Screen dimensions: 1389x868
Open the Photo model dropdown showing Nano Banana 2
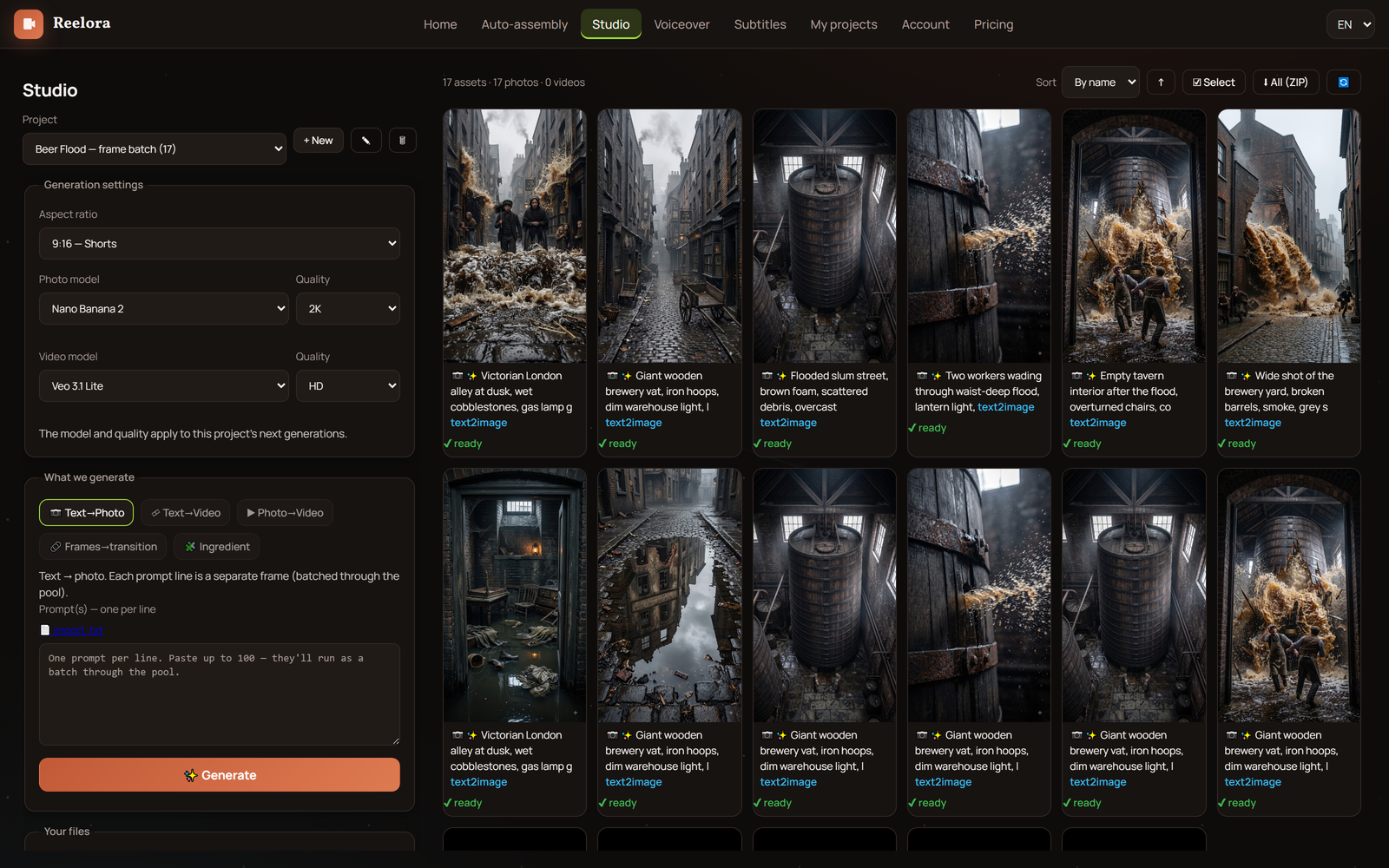pyautogui.click(x=163, y=309)
